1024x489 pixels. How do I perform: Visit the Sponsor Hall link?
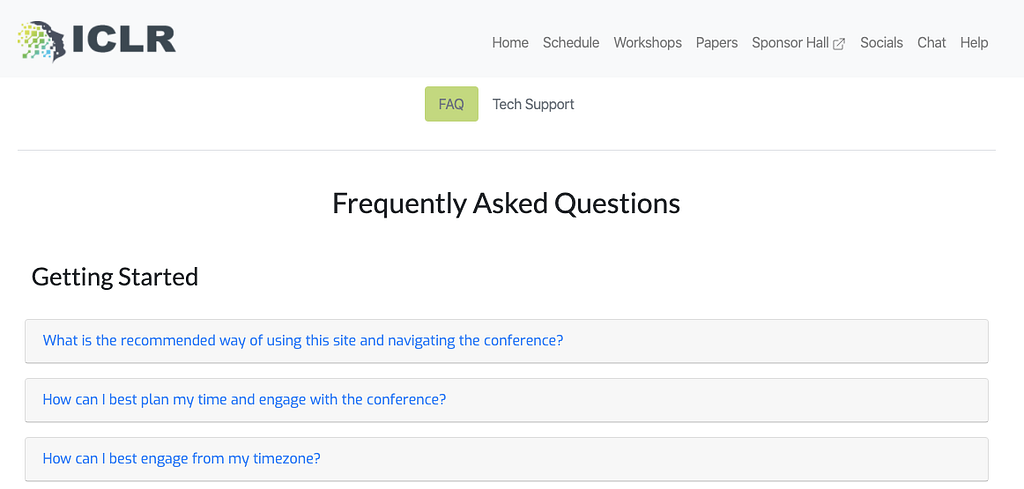[790, 42]
